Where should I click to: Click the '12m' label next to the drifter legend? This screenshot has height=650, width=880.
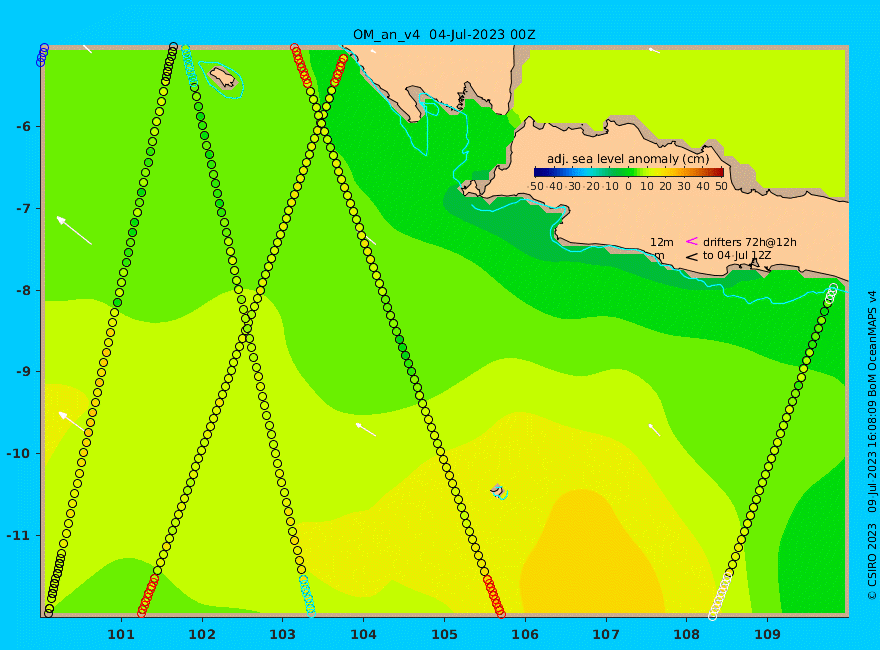(662, 242)
